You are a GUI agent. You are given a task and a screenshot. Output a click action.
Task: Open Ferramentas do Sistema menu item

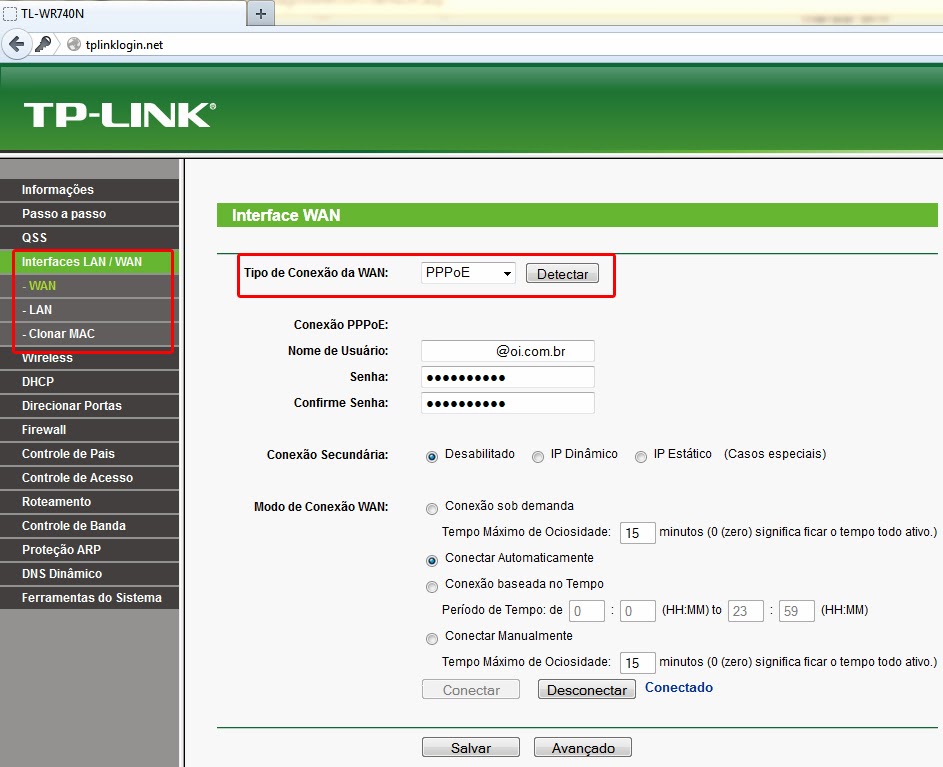(x=89, y=597)
